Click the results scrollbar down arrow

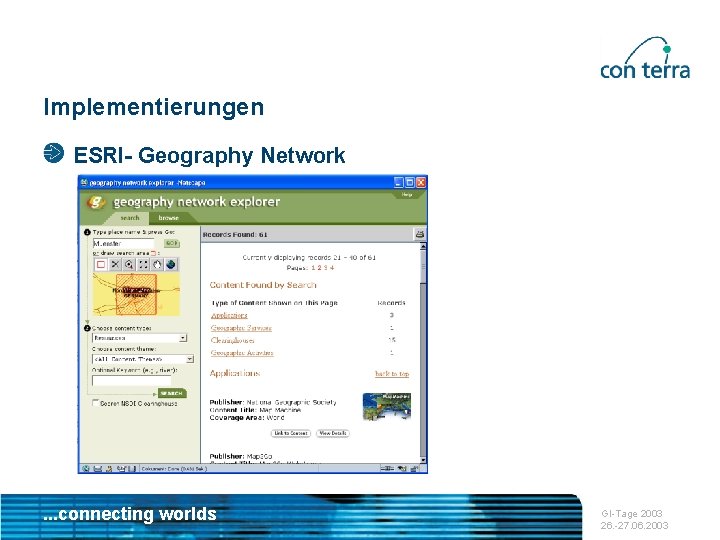[423, 459]
